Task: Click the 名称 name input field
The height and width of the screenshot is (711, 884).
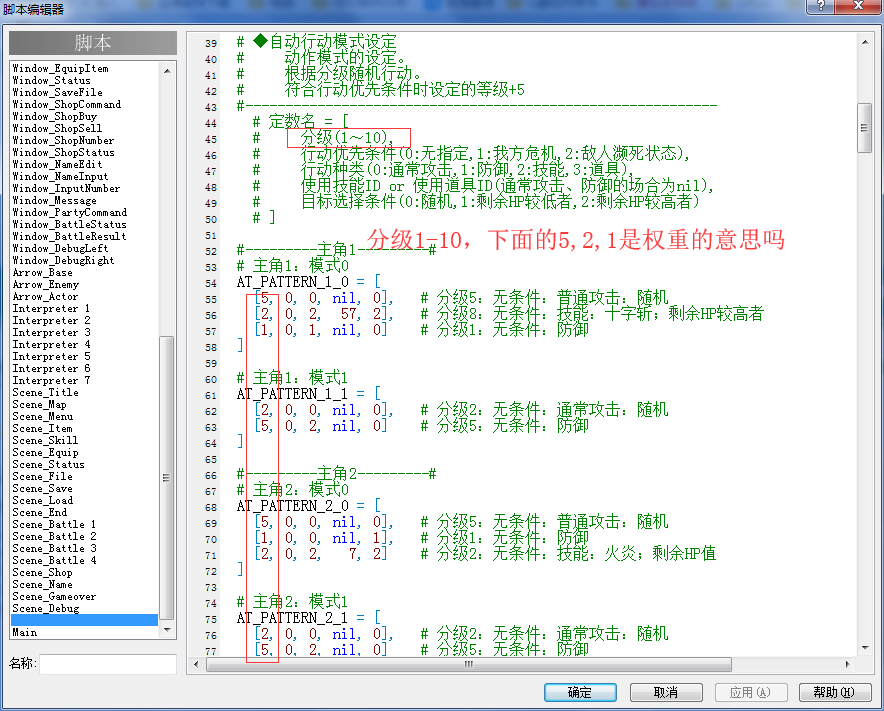Action: coord(108,664)
